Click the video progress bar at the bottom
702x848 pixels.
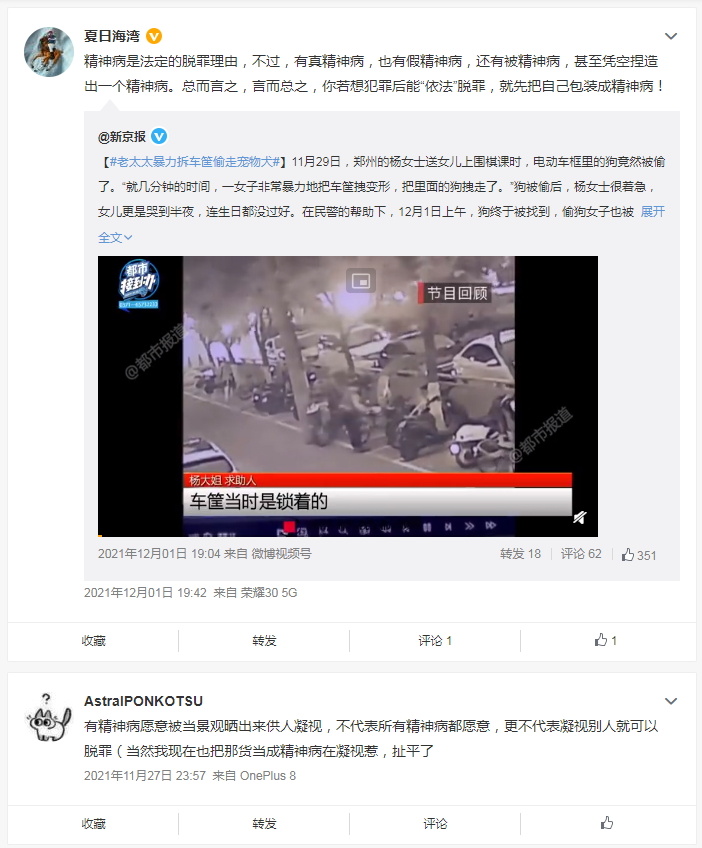point(348,535)
